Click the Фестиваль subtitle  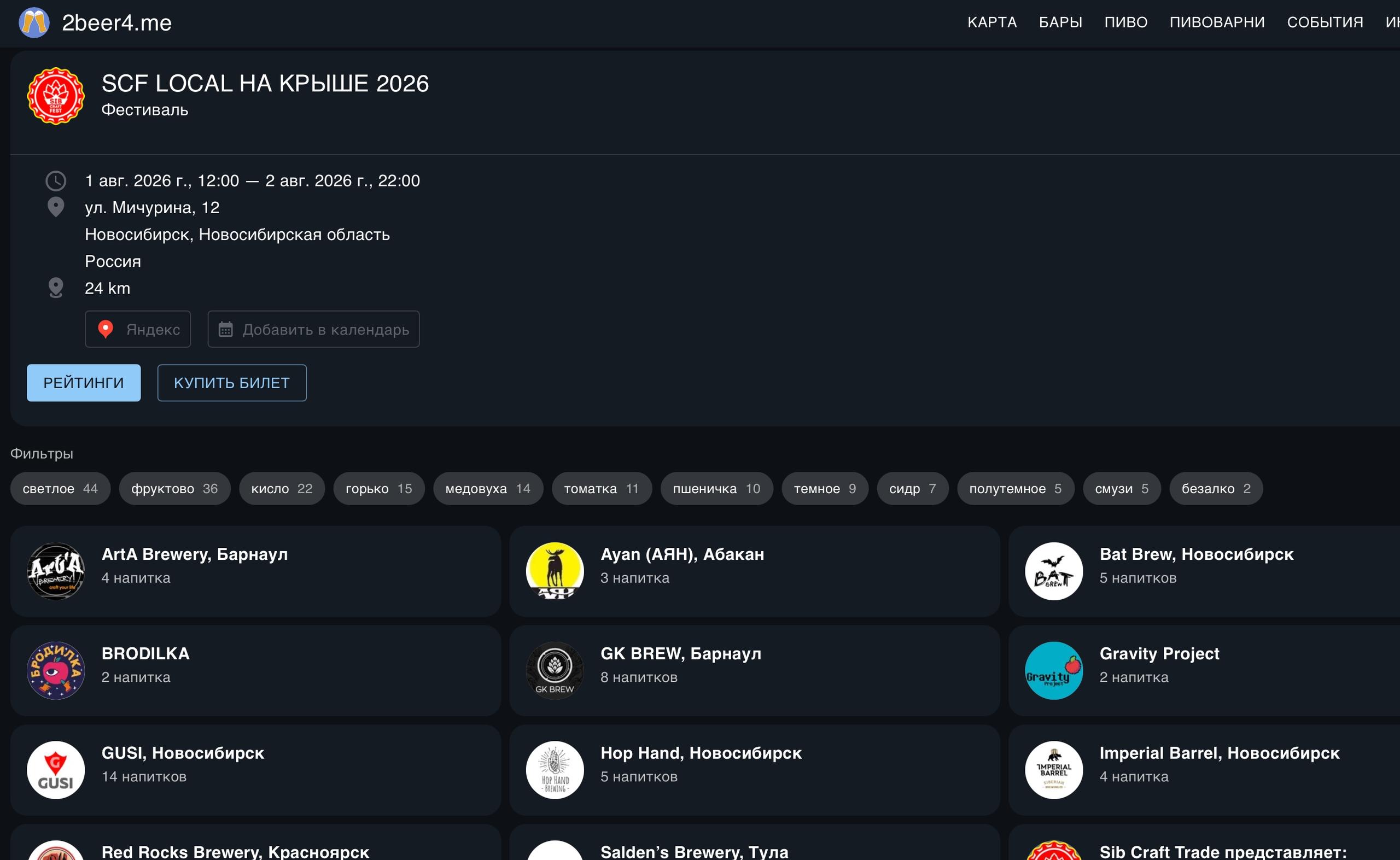144,110
